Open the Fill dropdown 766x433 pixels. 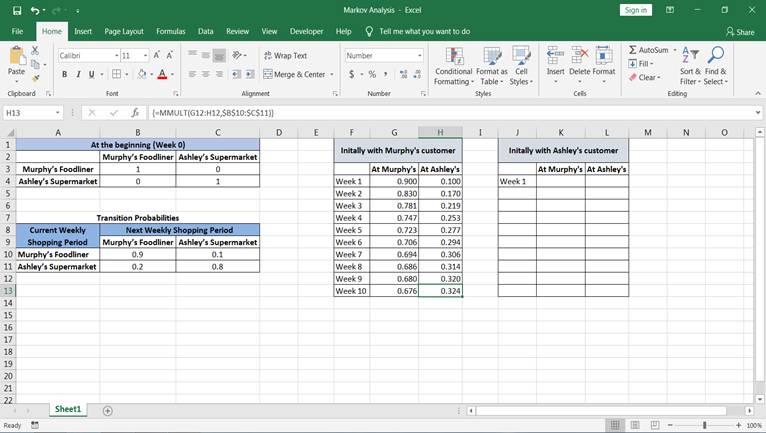[640, 64]
